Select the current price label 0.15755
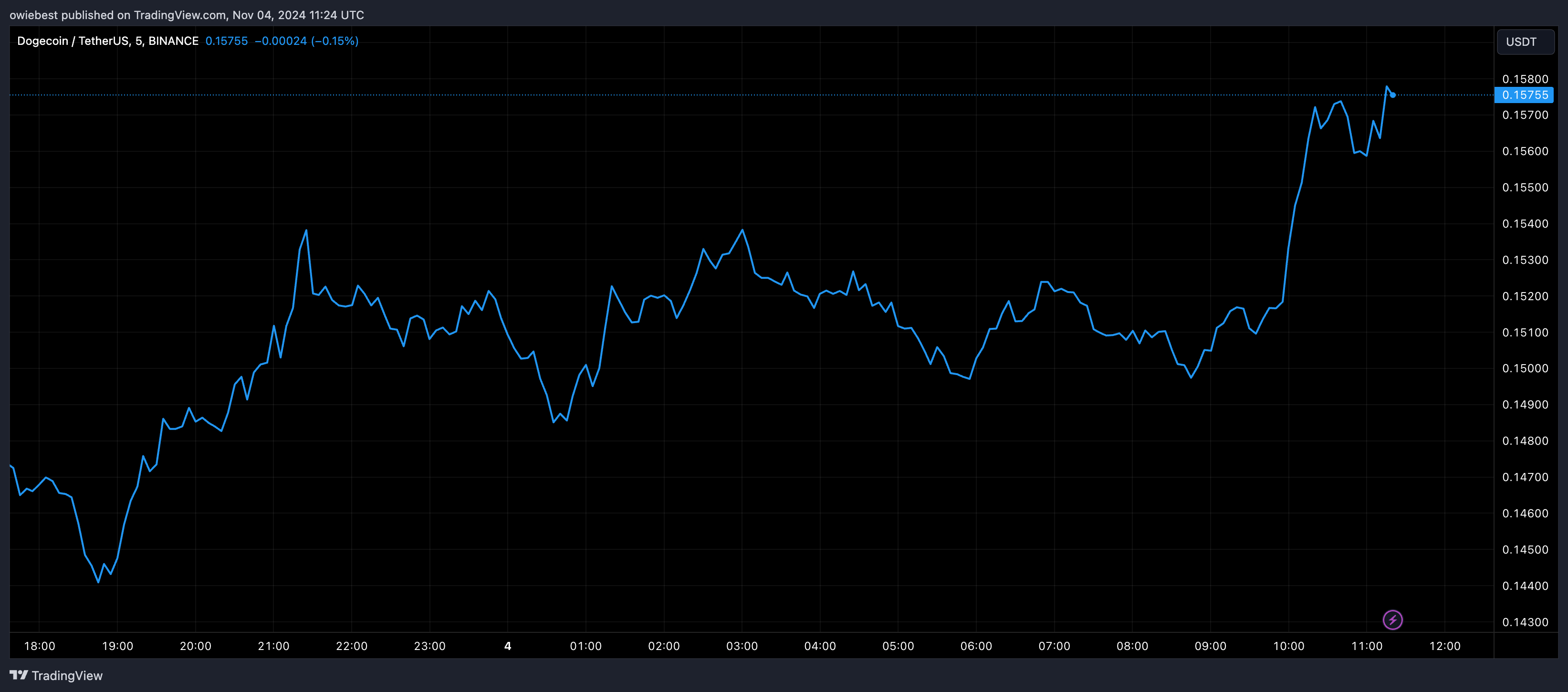 coord(1524,95)
